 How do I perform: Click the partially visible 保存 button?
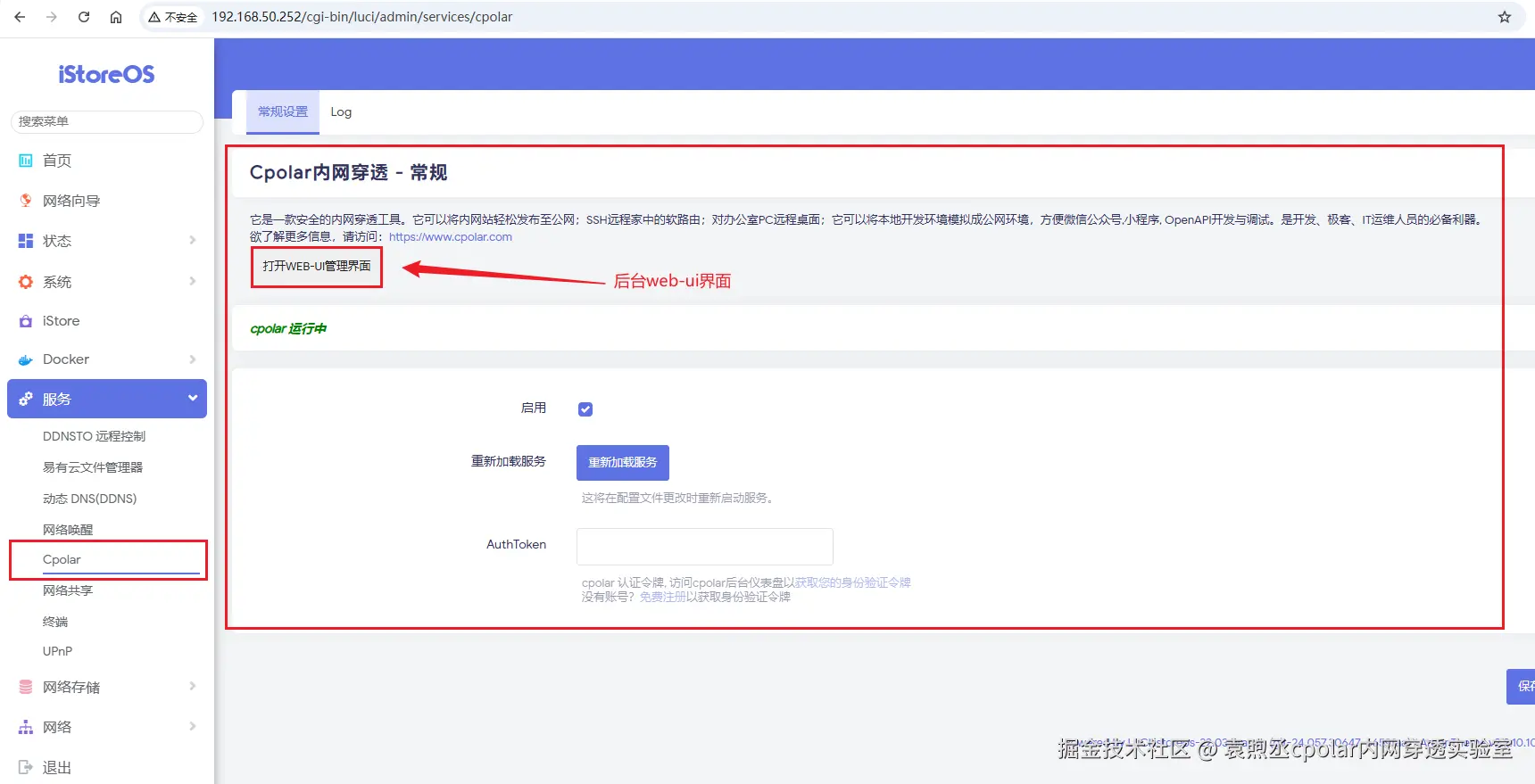coord(1521,686)
